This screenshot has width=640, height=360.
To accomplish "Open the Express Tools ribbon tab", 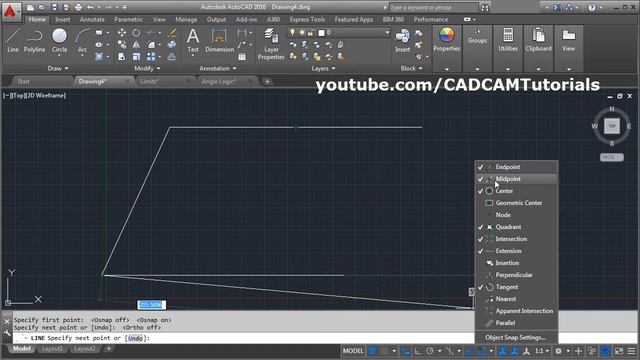I will [307, 20].
